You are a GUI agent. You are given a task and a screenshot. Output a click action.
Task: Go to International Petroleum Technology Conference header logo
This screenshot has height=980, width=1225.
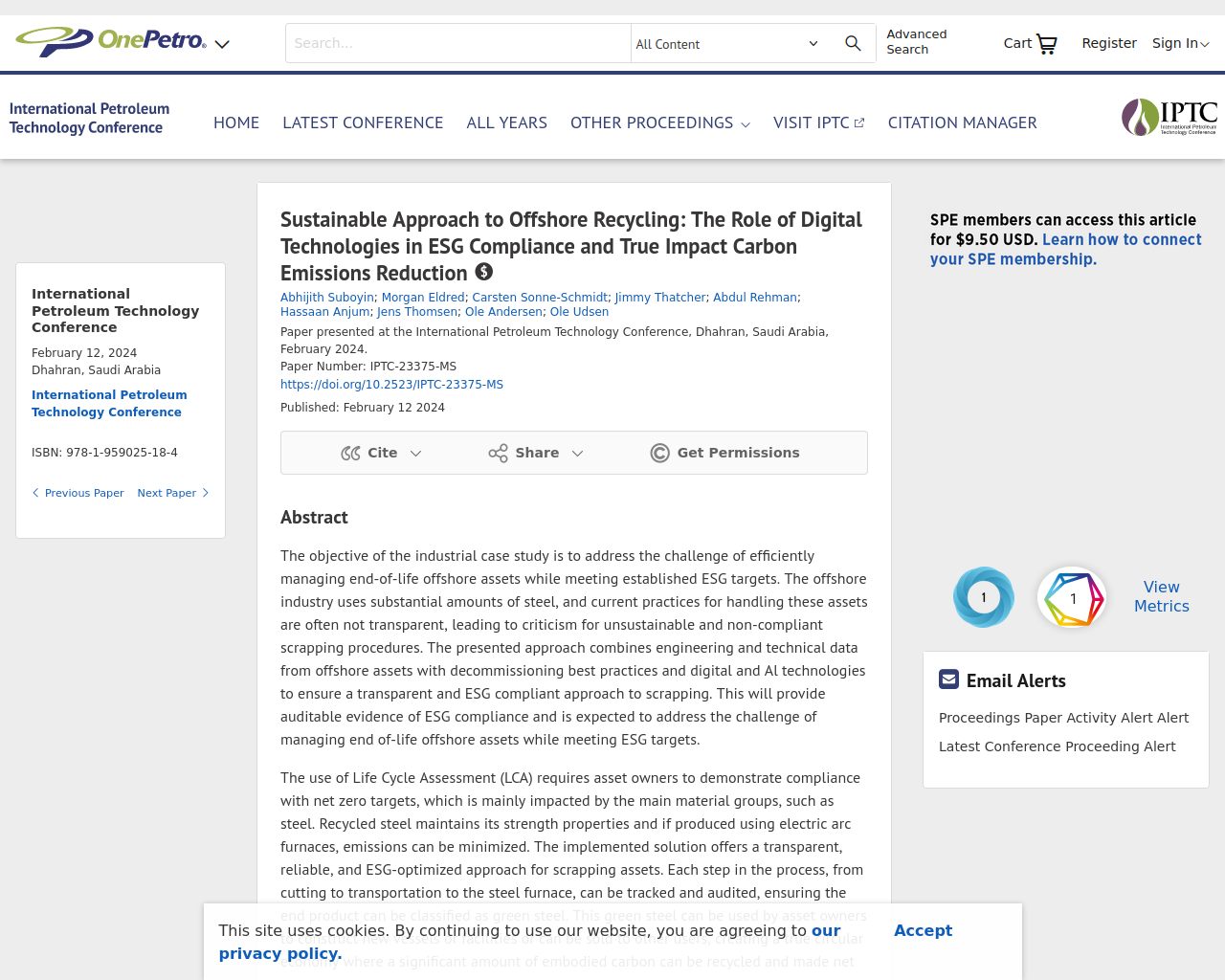[89, 119]
